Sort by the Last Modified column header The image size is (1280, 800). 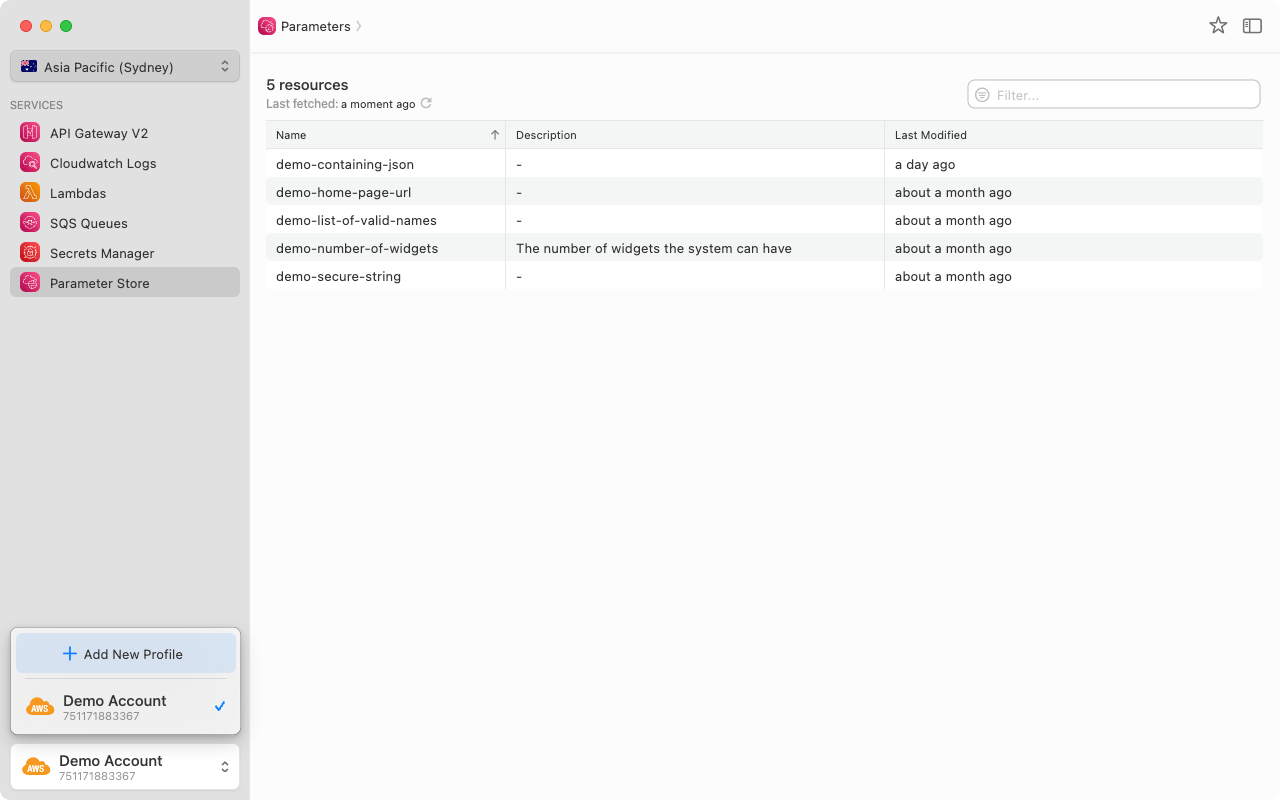(x=1073, y=135)
